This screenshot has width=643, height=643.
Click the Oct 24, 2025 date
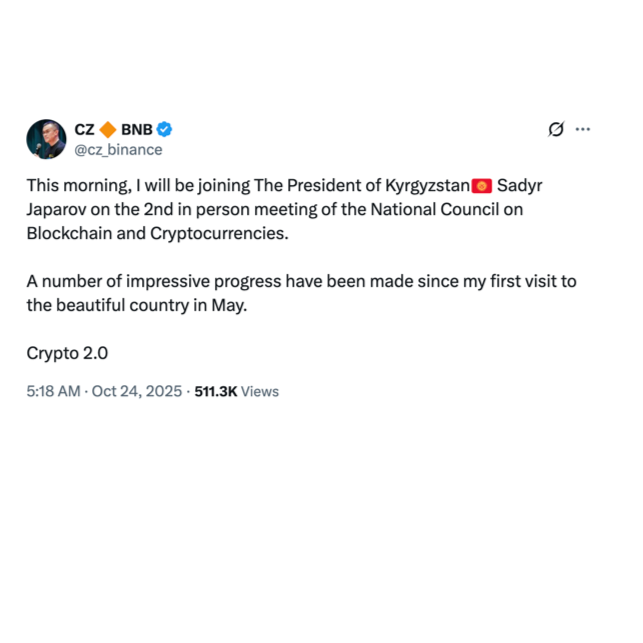(137, 391)
